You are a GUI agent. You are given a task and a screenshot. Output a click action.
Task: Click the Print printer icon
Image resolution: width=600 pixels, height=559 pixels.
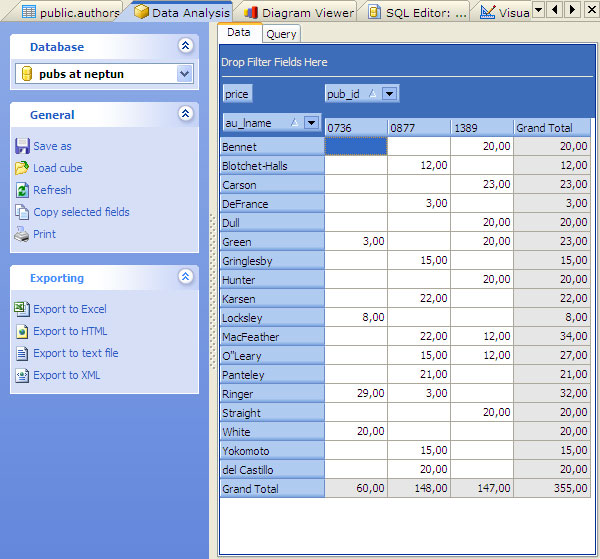click(x=22, y=234)
